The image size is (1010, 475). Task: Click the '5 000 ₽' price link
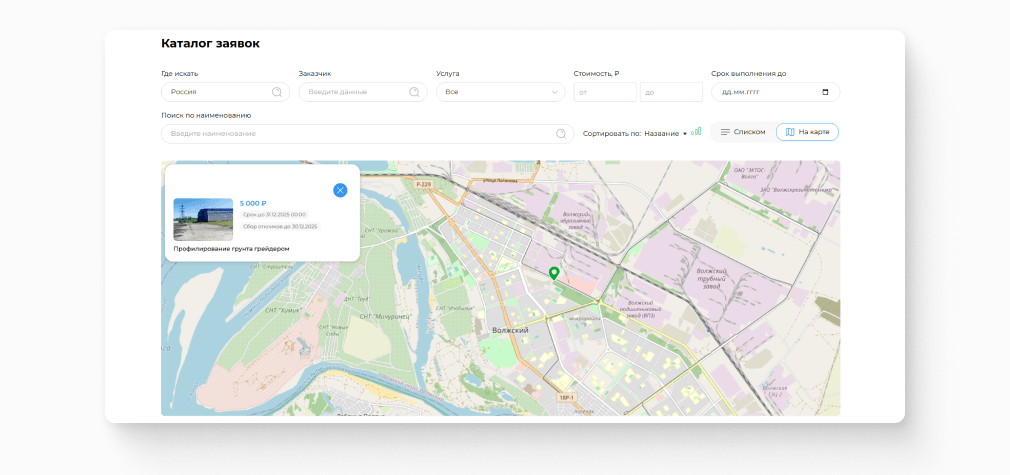click(x=253, y=203)
